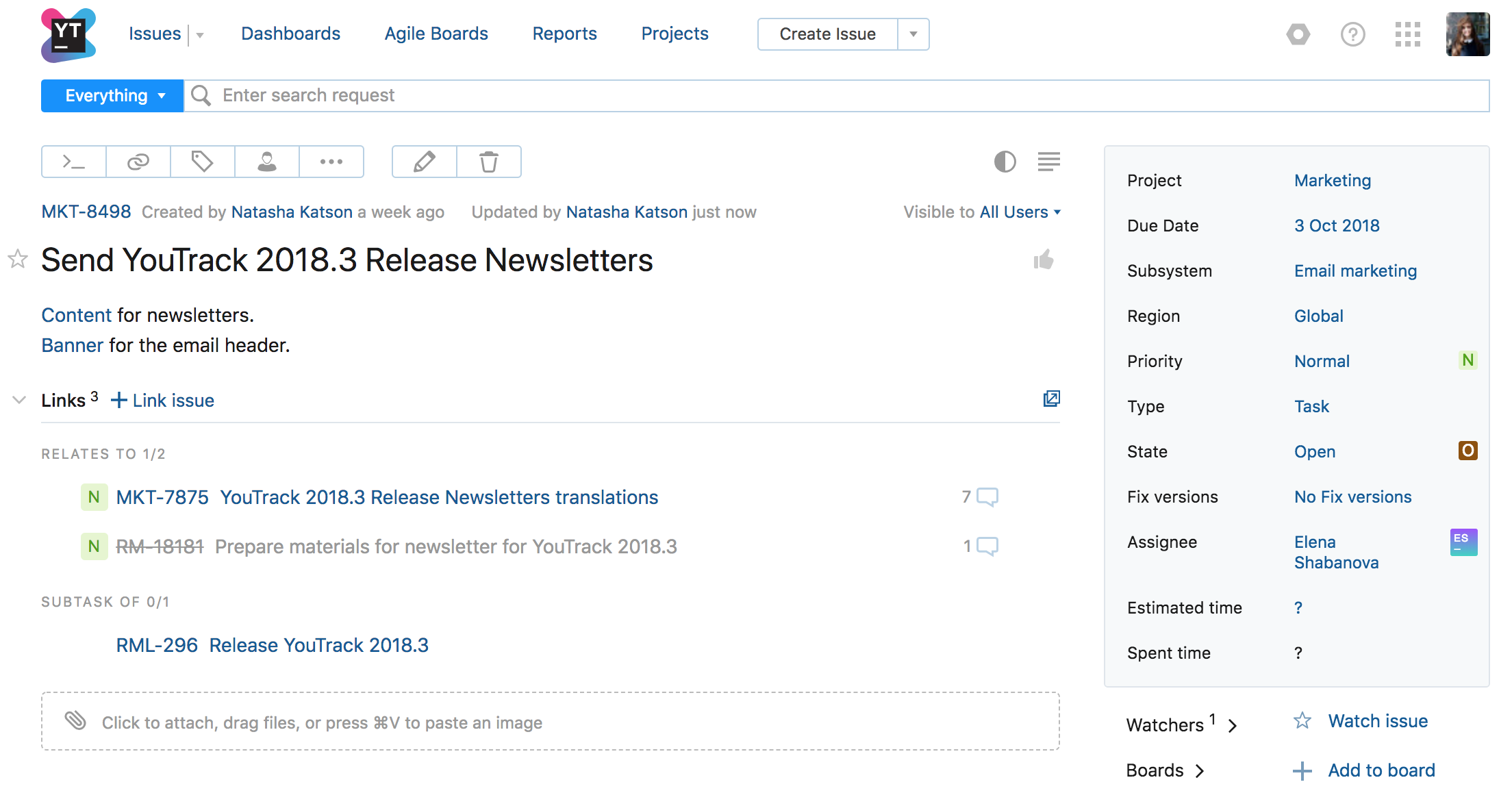Click the edit pencil icon

pyautogui.click(x=423, y=161)
